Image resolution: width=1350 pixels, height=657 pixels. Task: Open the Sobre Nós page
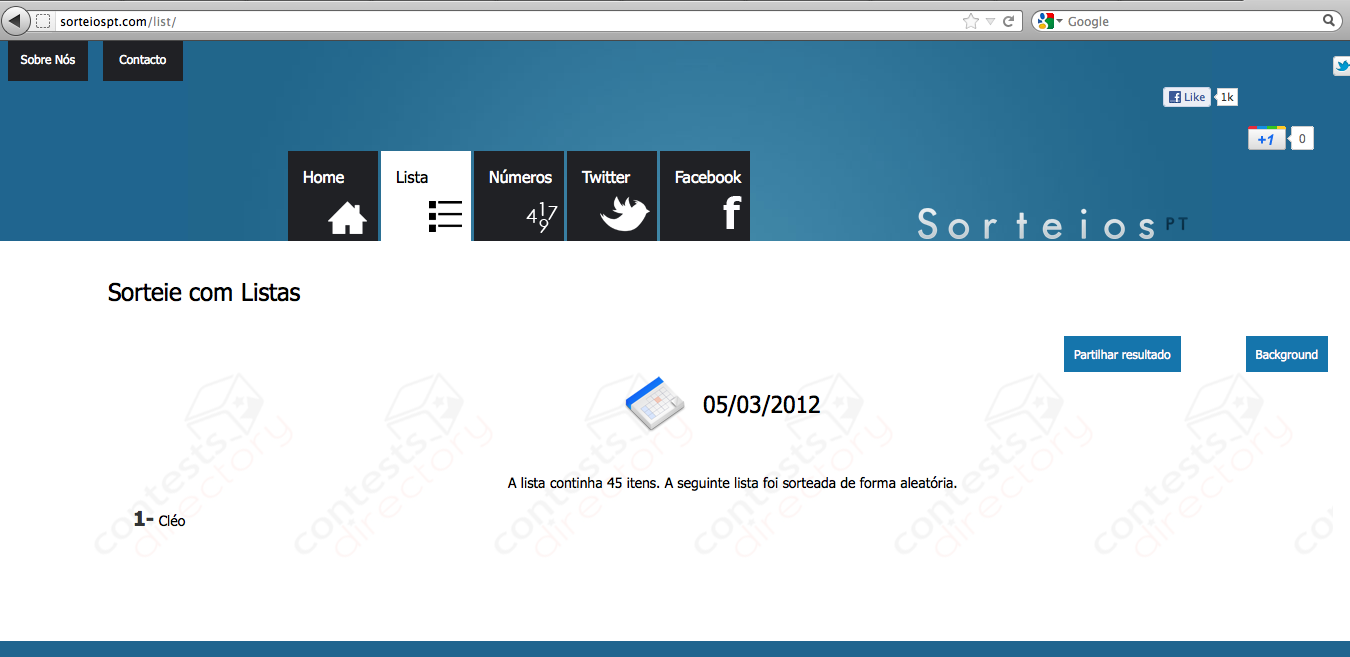(48, 60)
